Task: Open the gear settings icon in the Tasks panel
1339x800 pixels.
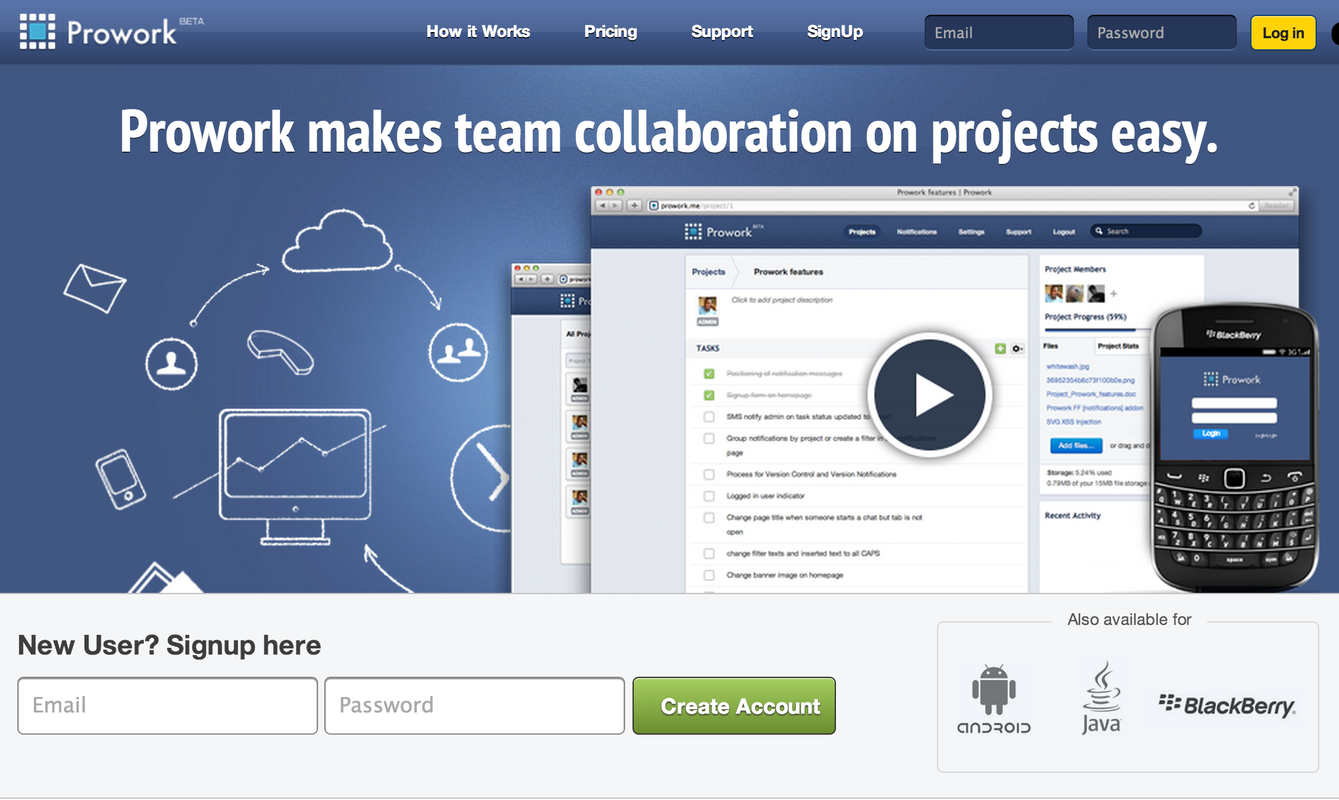Action: [1015, 347]
